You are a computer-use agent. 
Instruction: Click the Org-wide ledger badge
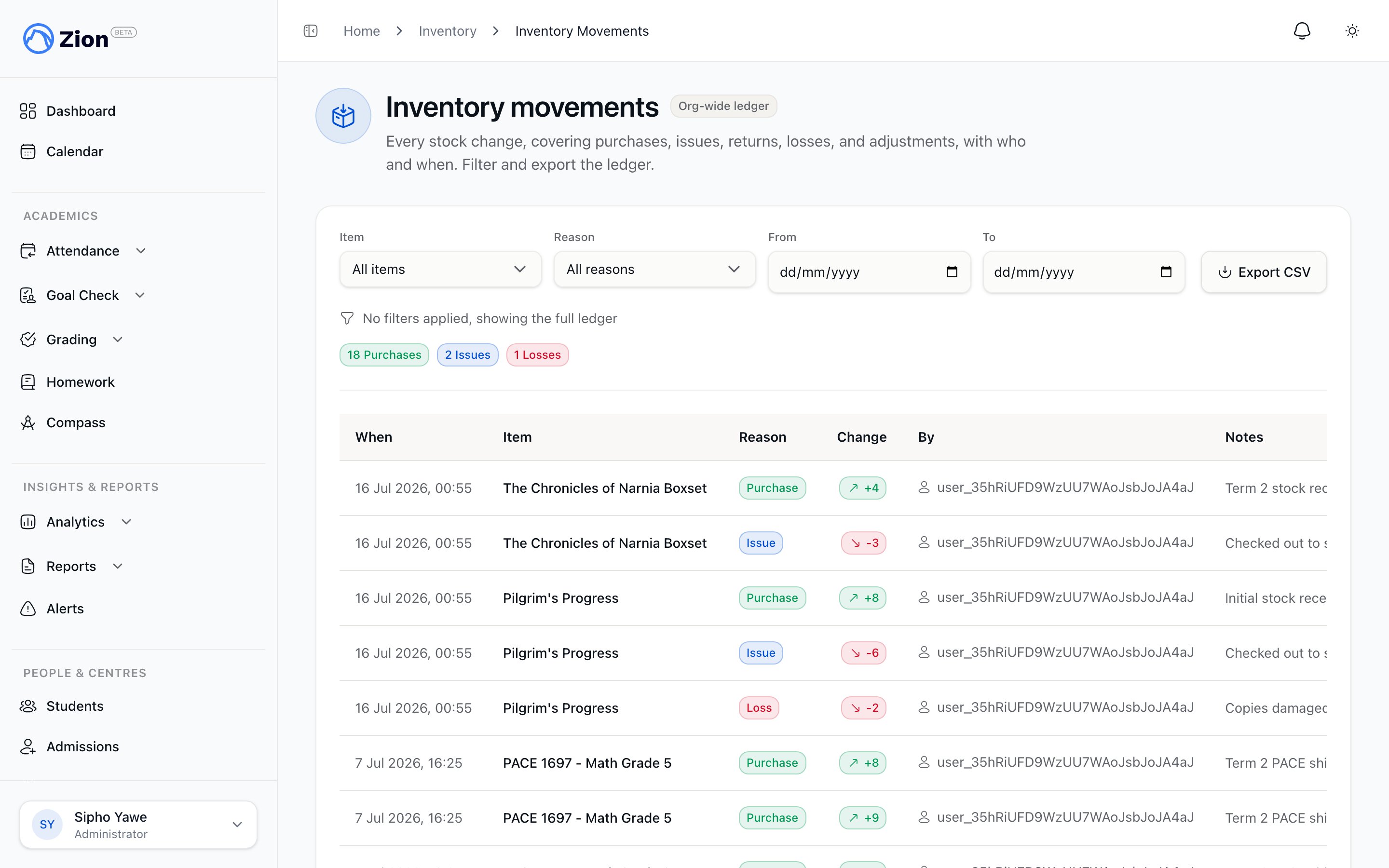[x=723, y=106]
